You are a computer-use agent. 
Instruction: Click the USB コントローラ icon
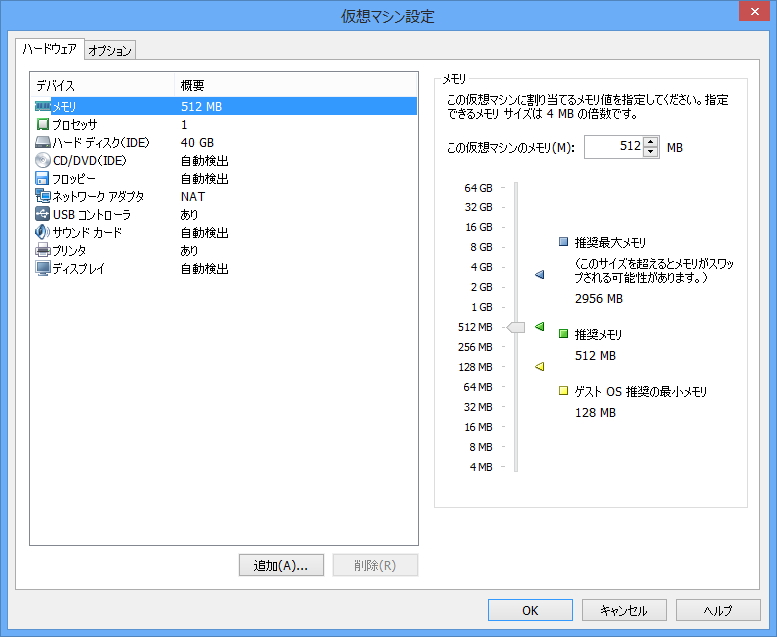[x=43, y=214]
